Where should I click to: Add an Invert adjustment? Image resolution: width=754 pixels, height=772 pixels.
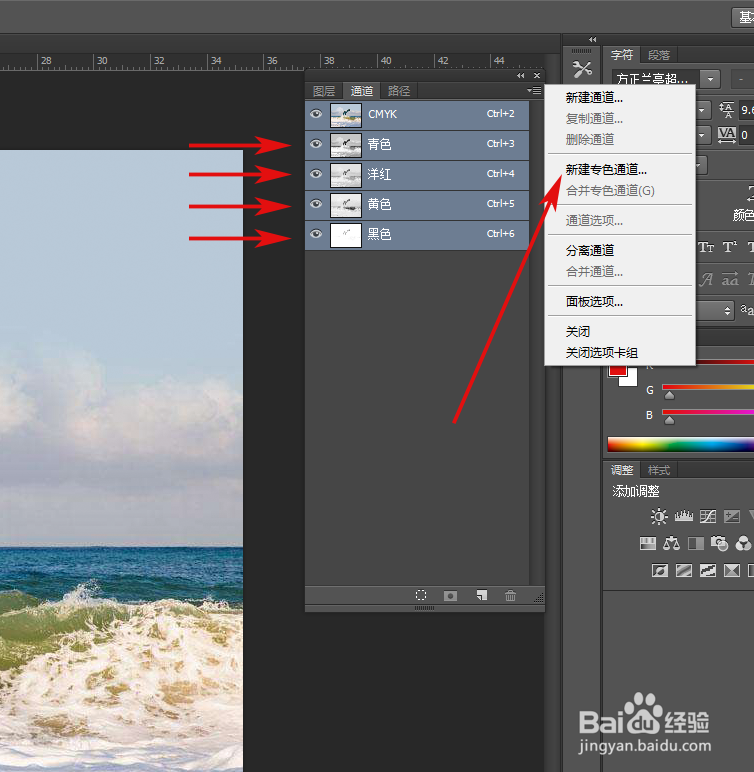click(x=659, y=570)
